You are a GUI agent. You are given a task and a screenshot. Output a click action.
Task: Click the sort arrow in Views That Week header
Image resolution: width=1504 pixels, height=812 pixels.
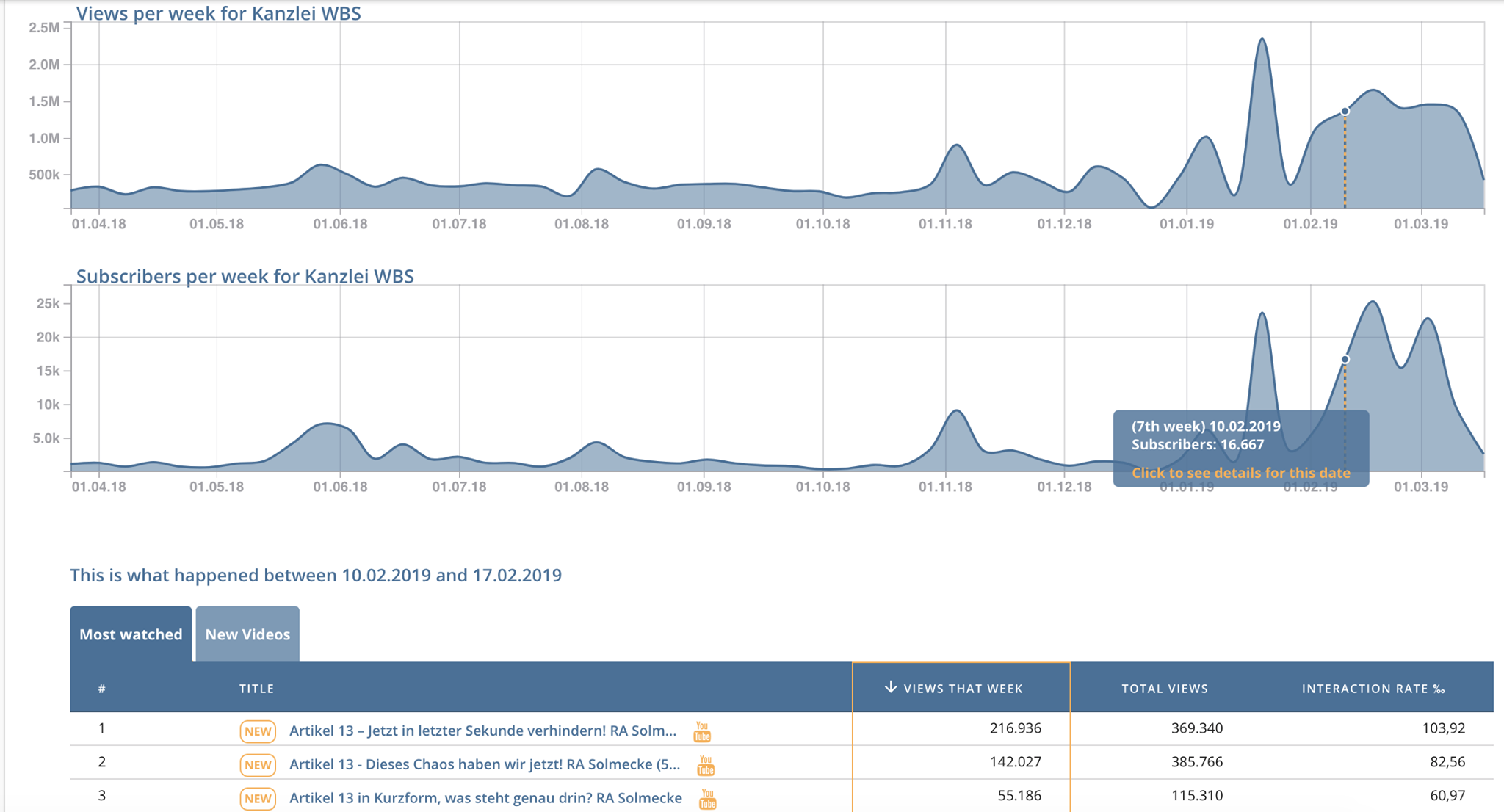click(x=891, y=687)
